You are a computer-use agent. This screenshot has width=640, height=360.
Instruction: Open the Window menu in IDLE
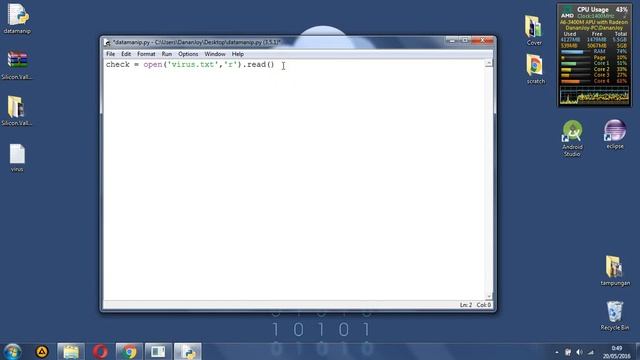(215, 54)
